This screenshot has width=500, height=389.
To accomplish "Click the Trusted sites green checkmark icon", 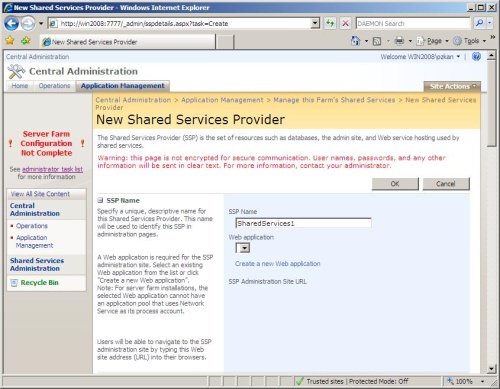I will tap(300, 381).
